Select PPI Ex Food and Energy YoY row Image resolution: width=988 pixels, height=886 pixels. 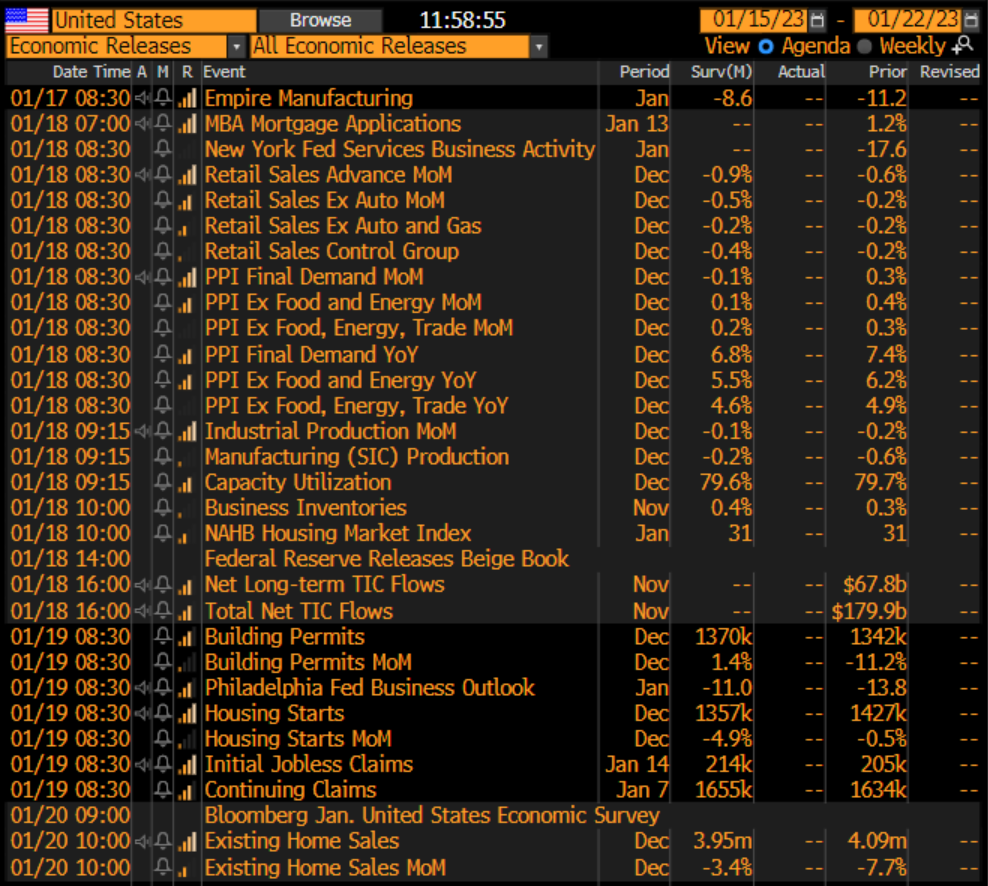494,380
